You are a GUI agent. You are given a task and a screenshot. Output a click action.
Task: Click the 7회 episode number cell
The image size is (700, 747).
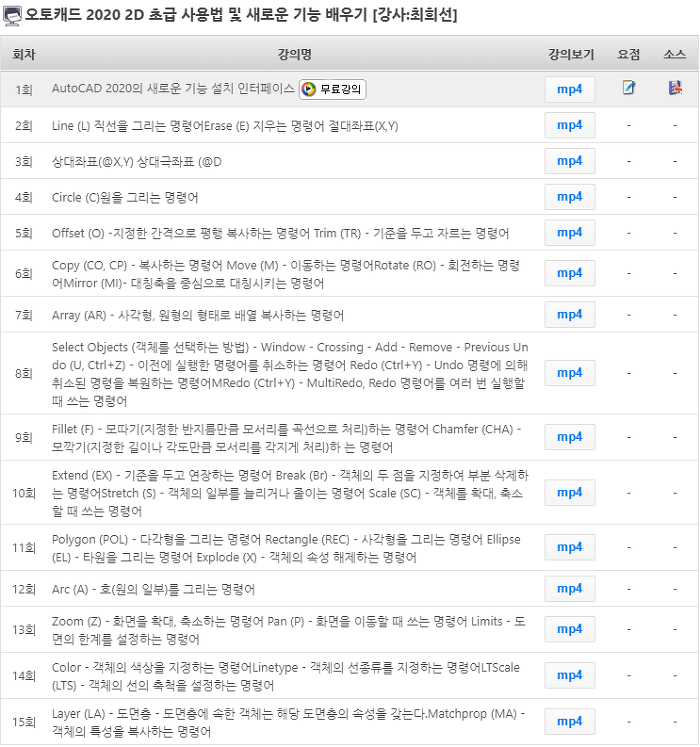tap(24, 315)
